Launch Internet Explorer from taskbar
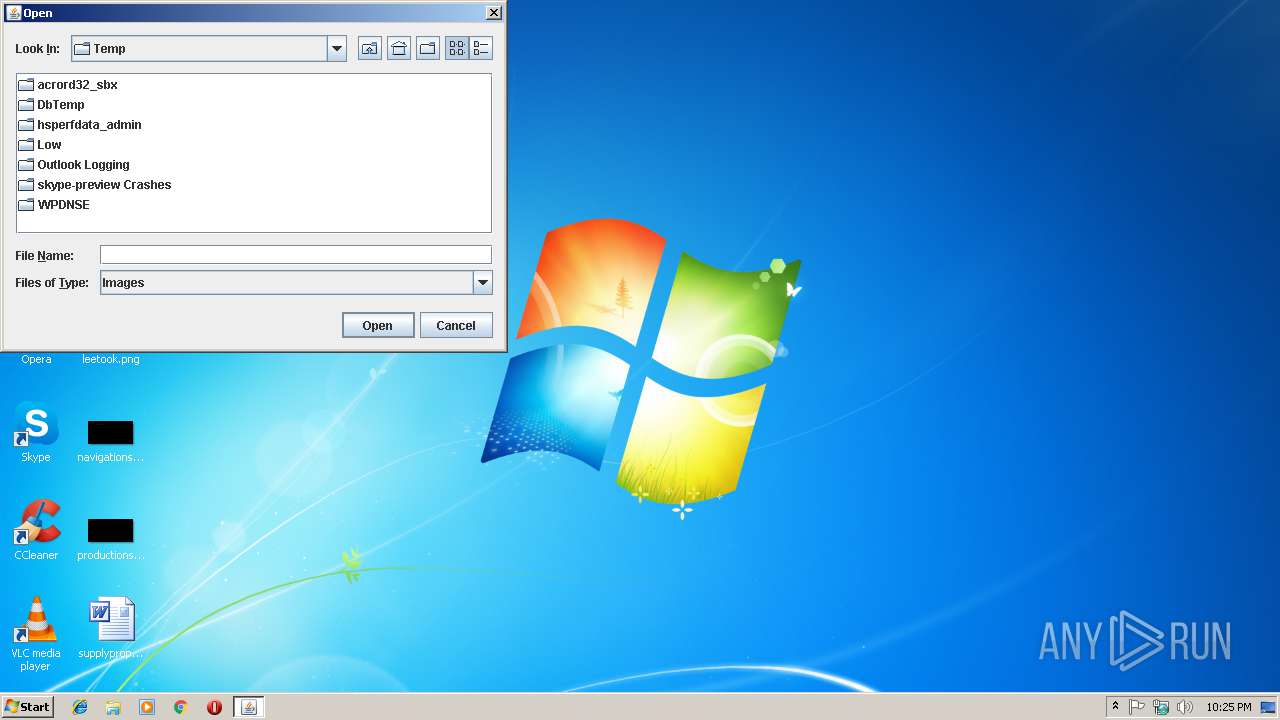The height and width of the screenshot is (720, 1280). click(80, 707)
